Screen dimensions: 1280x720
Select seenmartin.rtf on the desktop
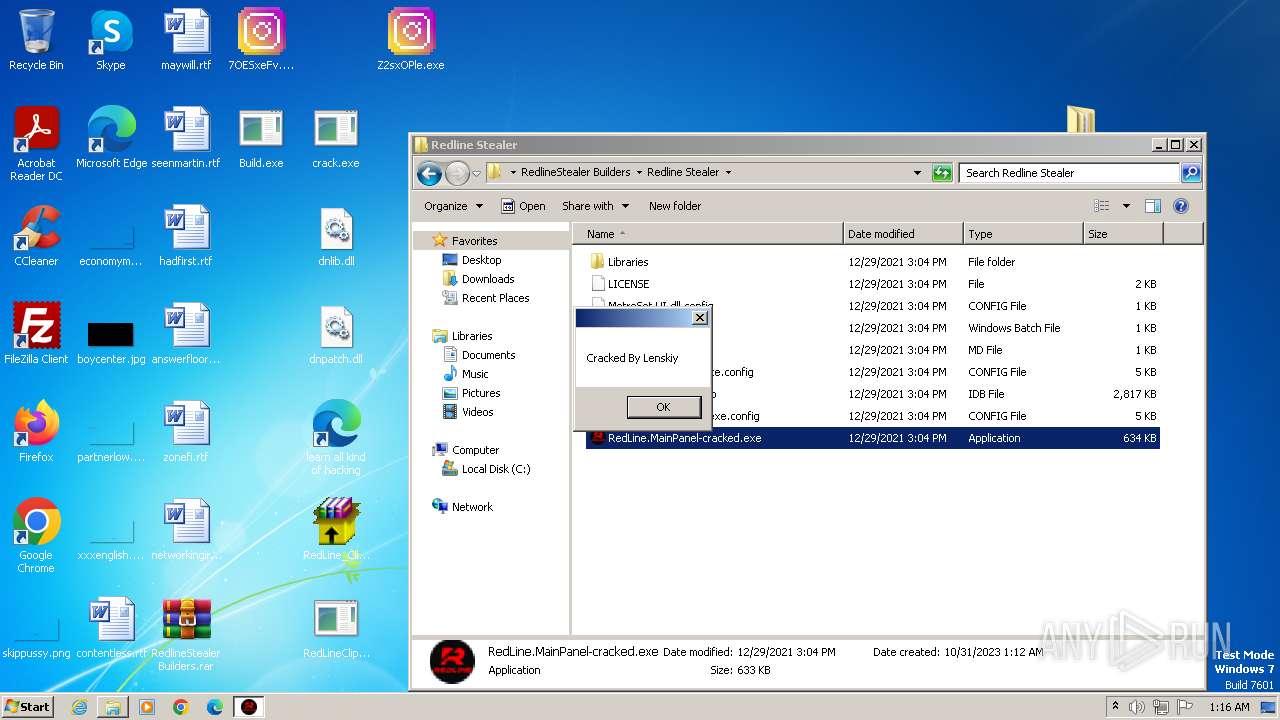[186, 138]
